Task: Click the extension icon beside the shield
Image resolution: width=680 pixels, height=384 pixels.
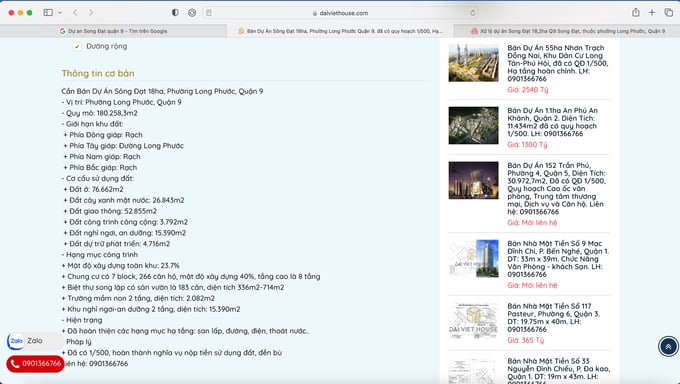Action: (192, 13)
